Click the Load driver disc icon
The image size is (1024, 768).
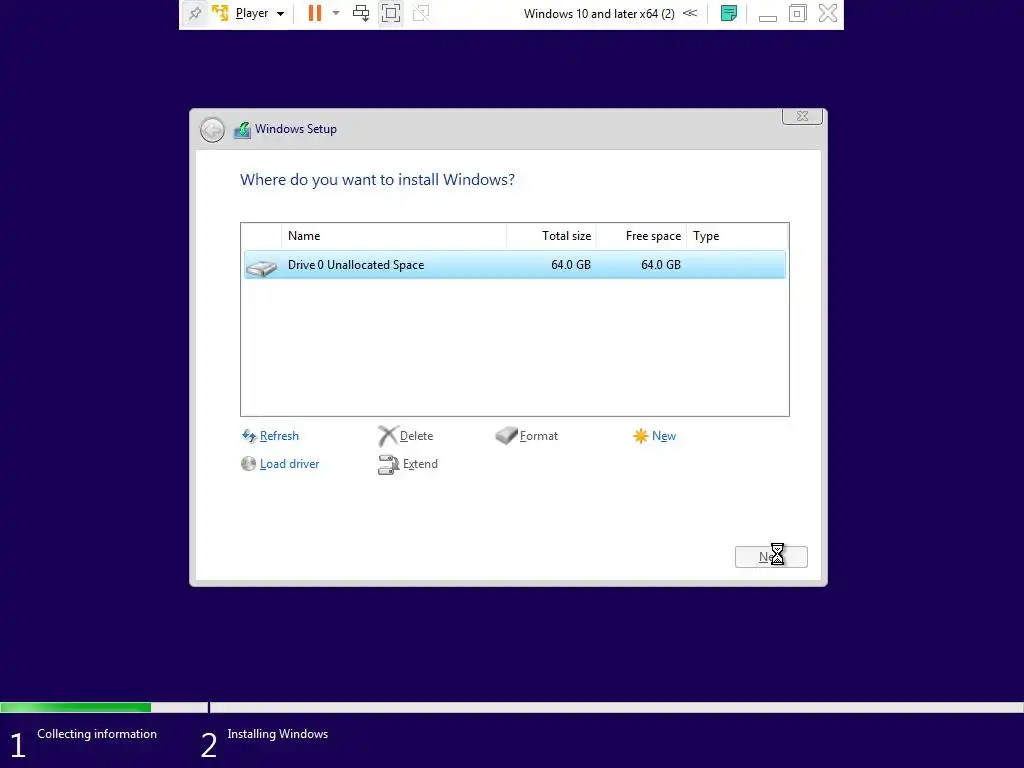click(248, 464)
